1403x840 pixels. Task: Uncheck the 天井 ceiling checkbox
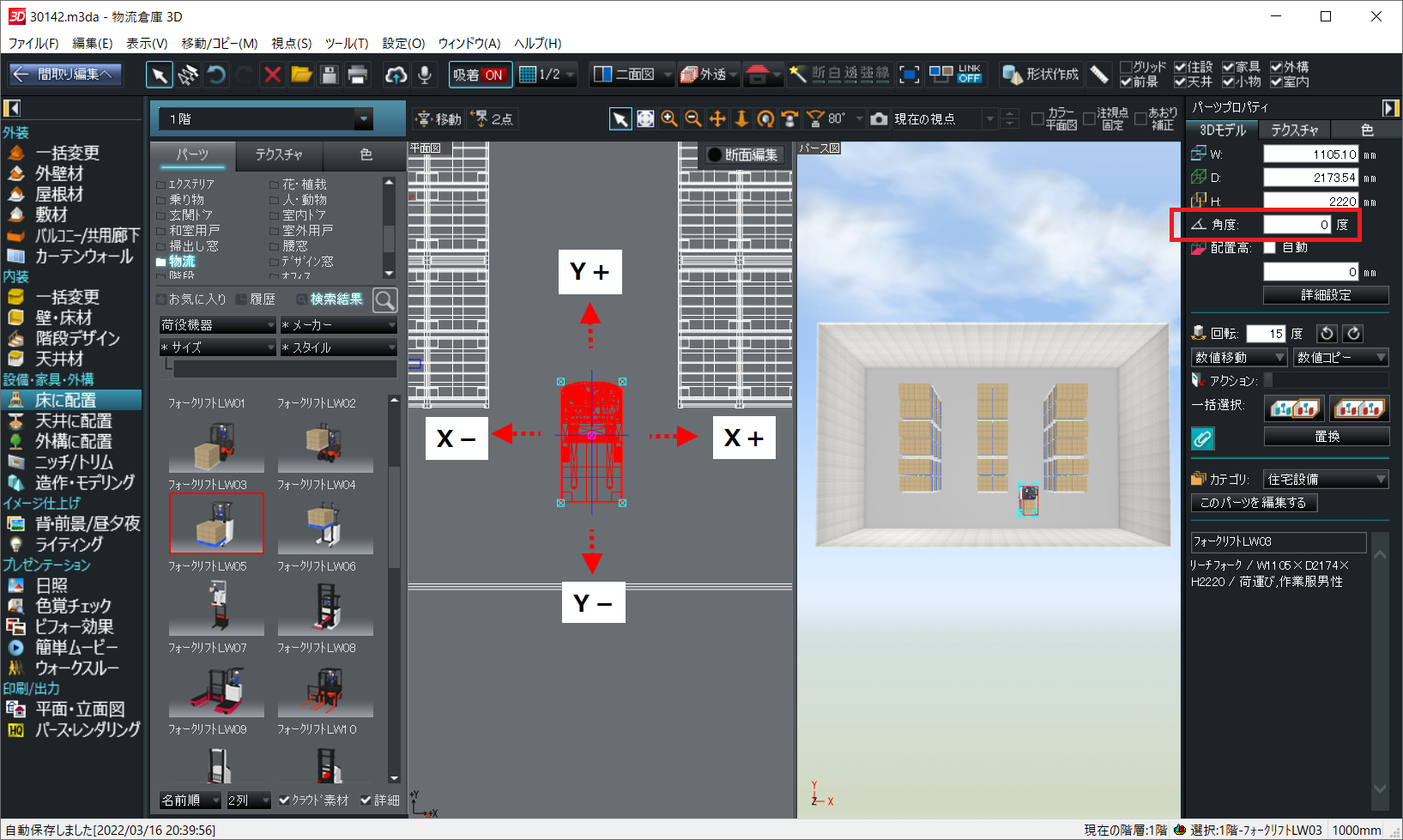(x=1180, y=82)
